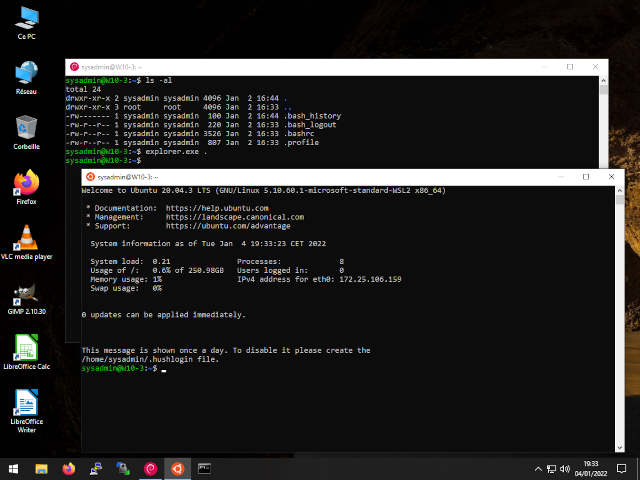Click the 'Welcome to Ubuntu 20.04.3 LTS' line

pos(146,191)
